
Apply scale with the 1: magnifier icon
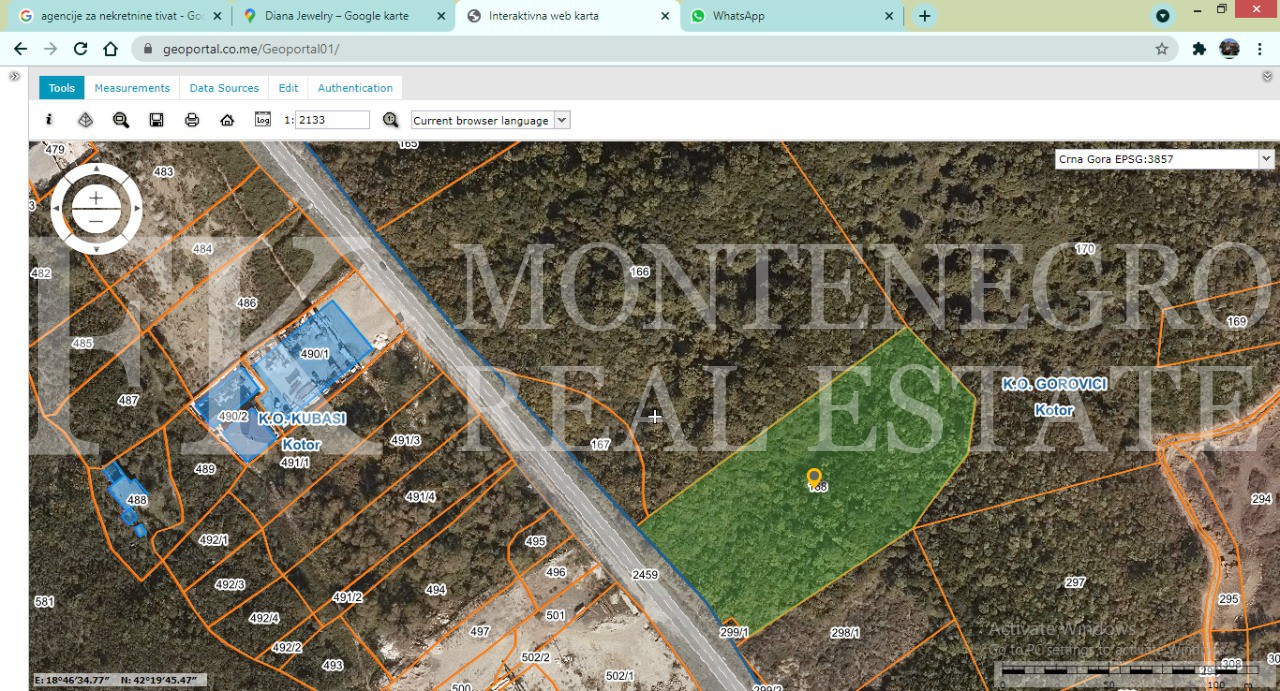[x=390, y=120]
